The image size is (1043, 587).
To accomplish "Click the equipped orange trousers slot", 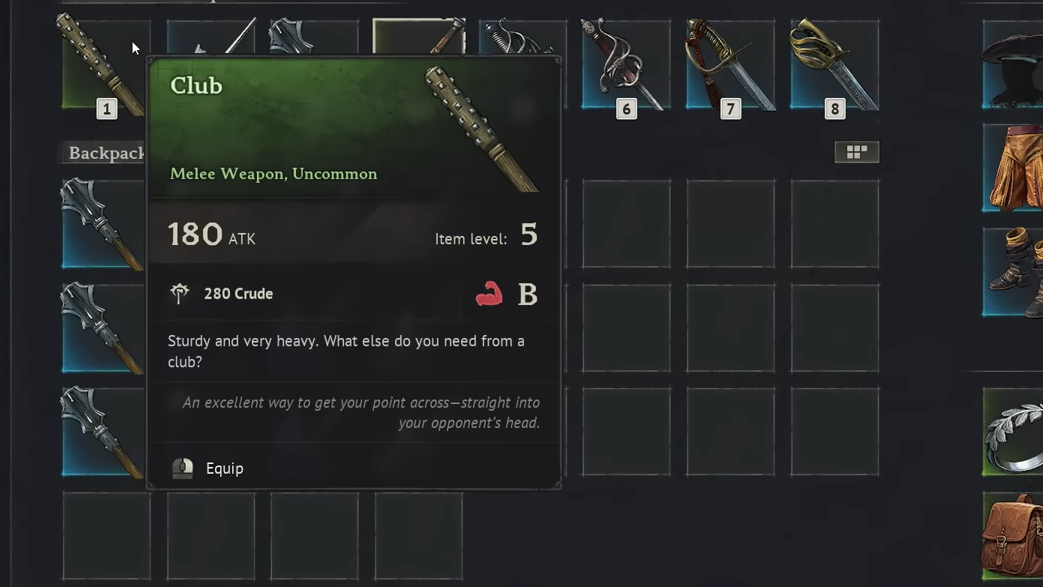I will 1012,168.
